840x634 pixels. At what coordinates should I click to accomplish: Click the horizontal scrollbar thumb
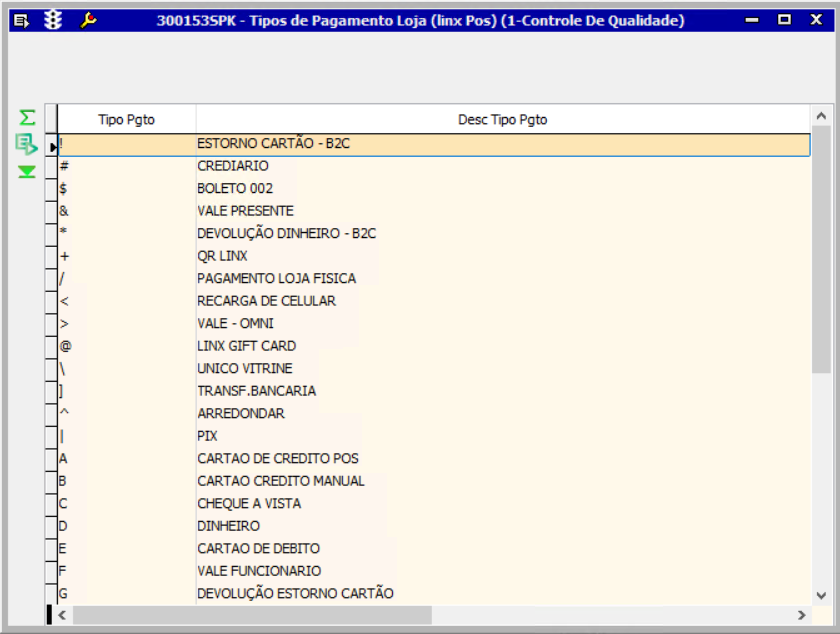(x=252, y=615)
